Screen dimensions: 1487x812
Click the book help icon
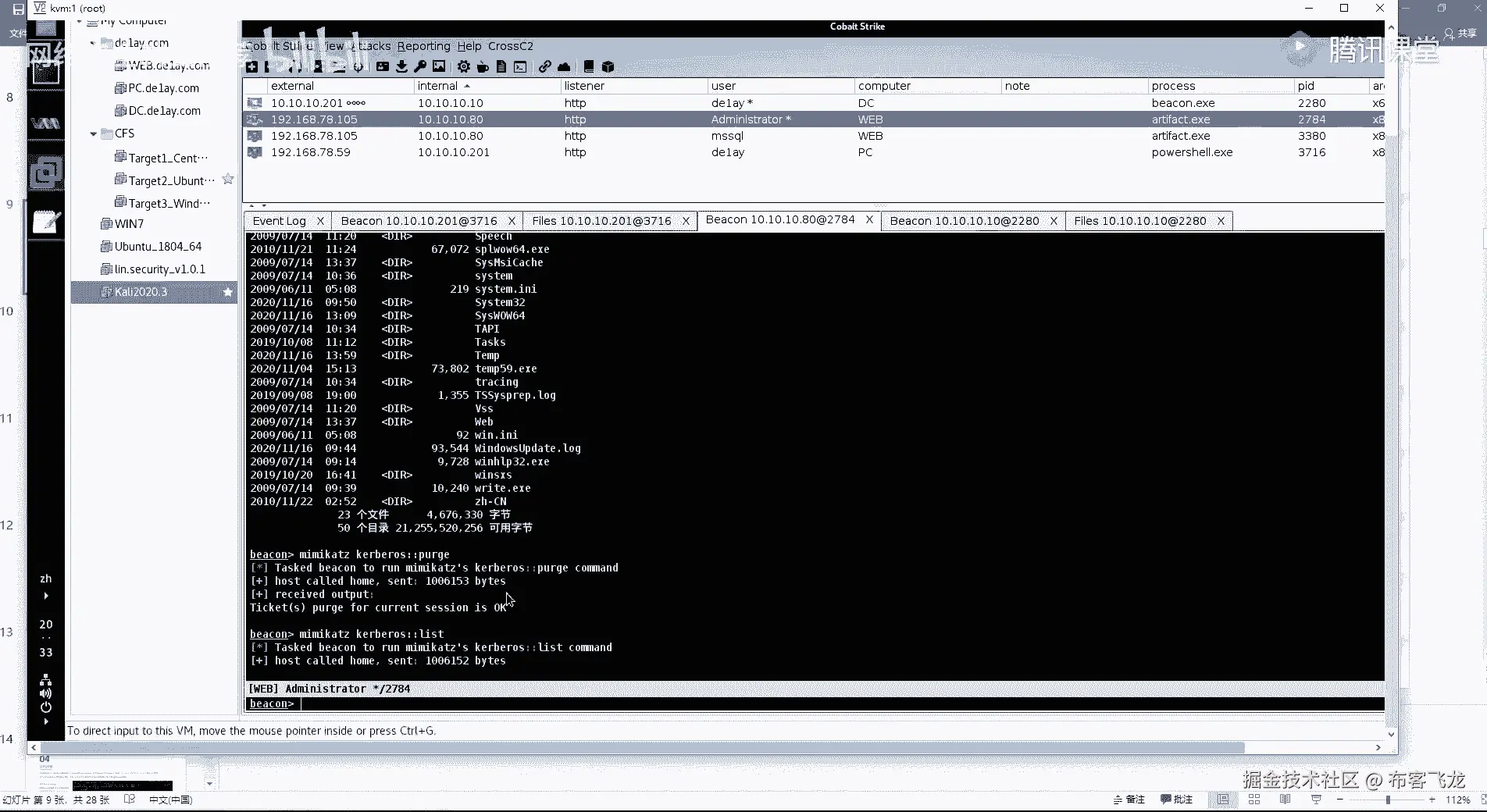pos(589,67)
